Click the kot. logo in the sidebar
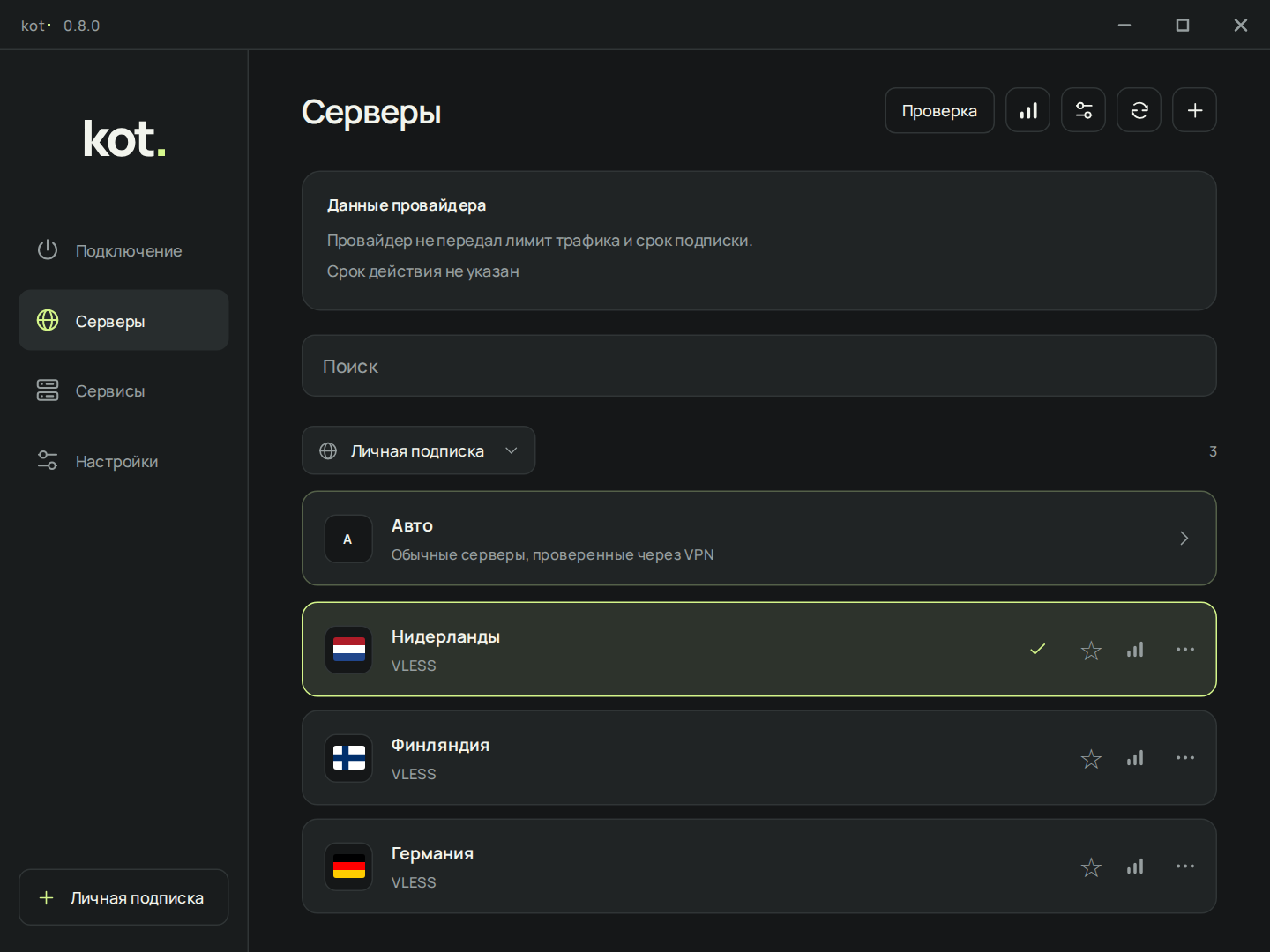This screenshot has width=1270, height=952. point(124,138)
